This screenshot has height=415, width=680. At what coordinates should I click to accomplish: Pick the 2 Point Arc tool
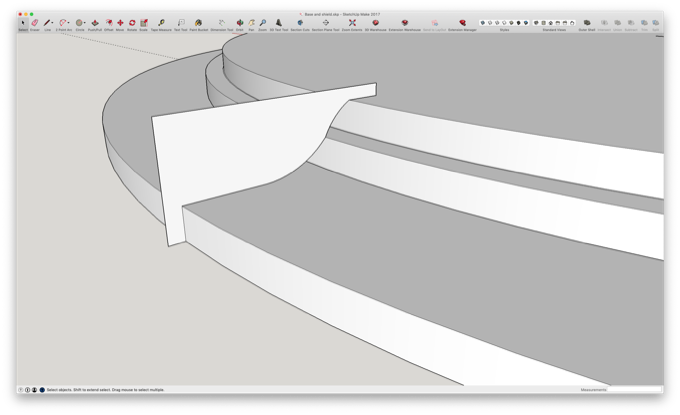point(63,23)
